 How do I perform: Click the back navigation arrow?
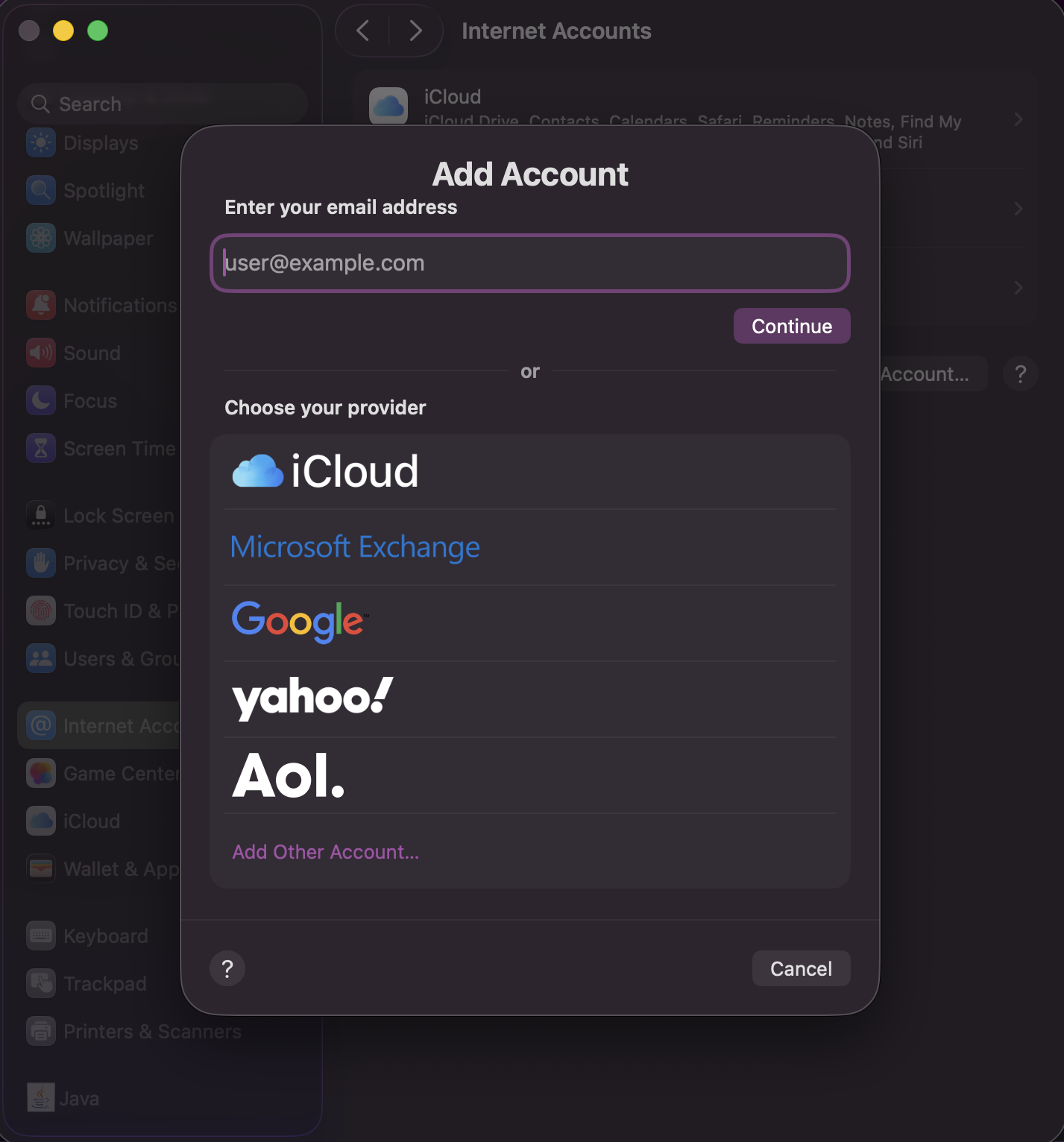362,31
